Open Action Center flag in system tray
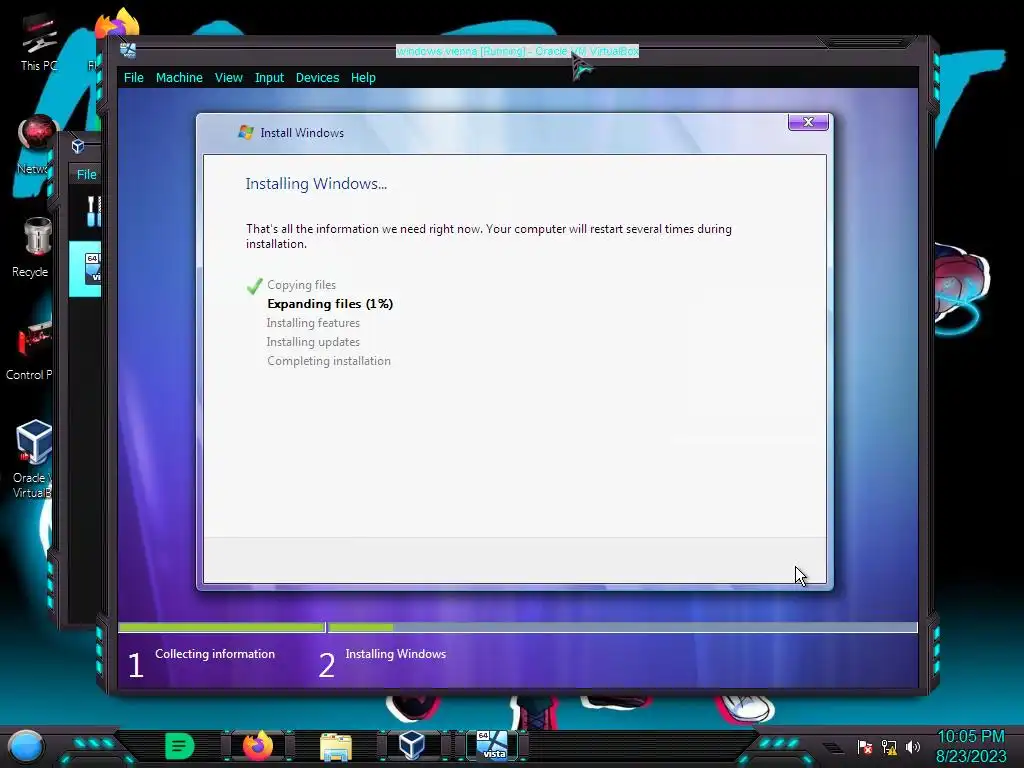 point(865,746)
